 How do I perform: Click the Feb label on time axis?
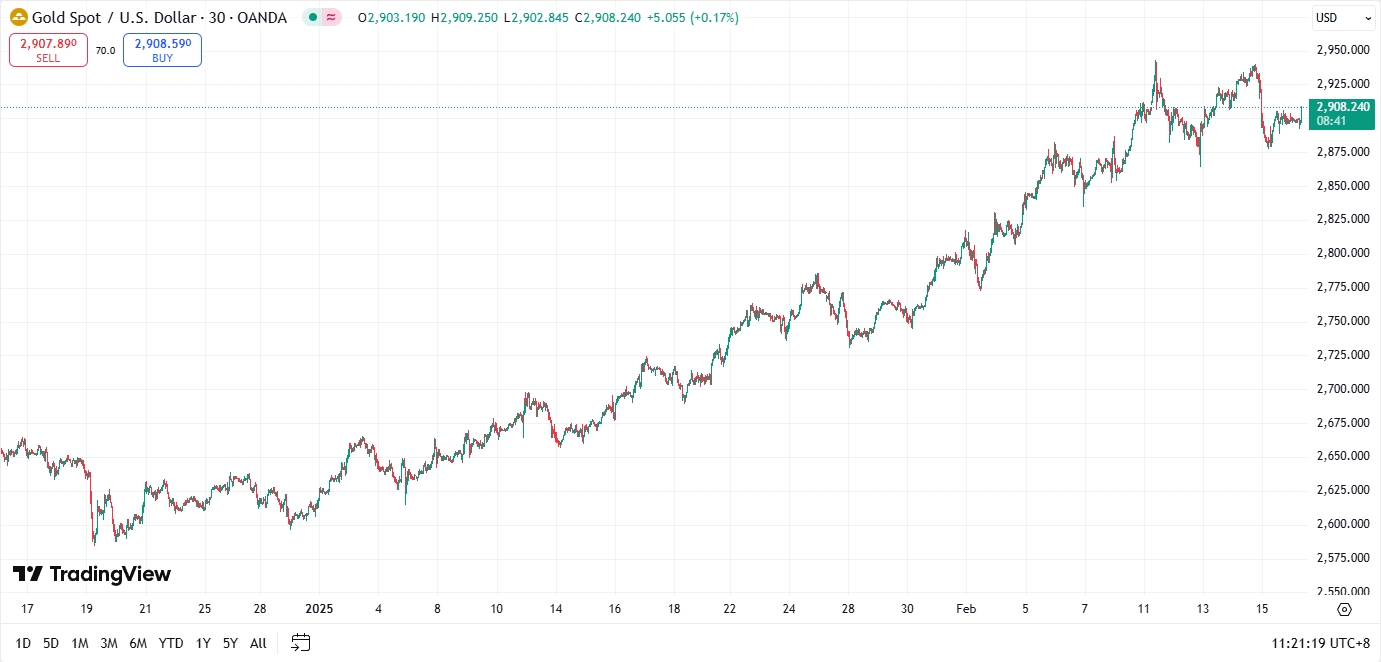(966, 608)
